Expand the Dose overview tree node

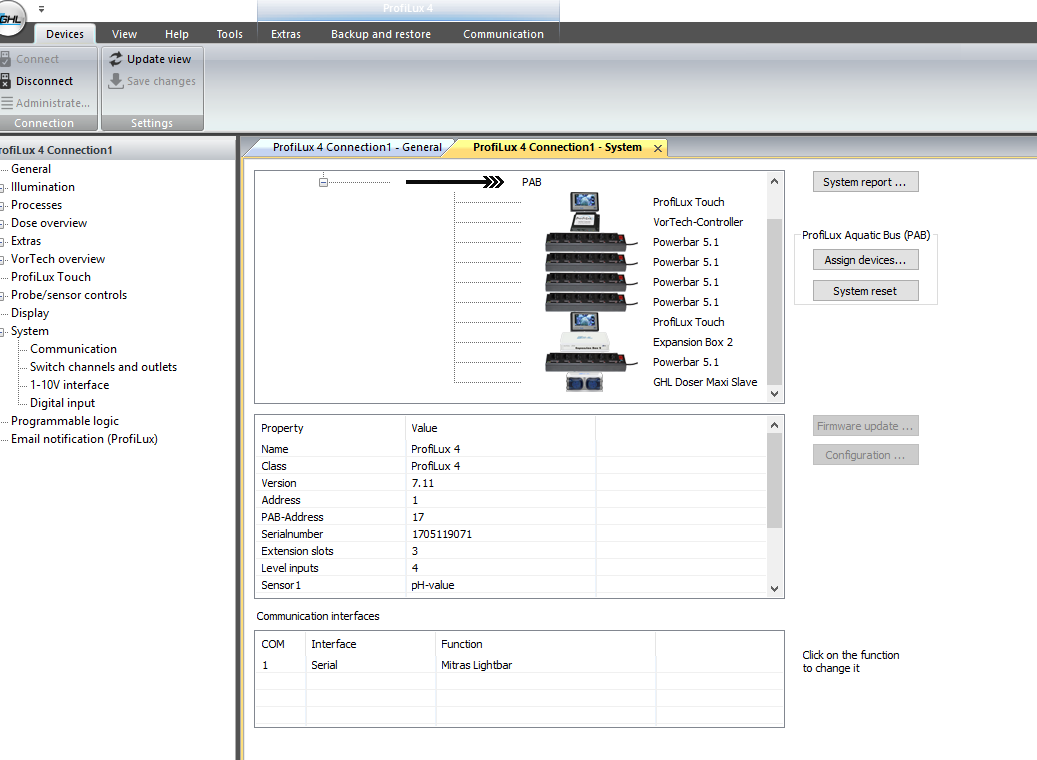pyautogui.click(x=3, y=224)
